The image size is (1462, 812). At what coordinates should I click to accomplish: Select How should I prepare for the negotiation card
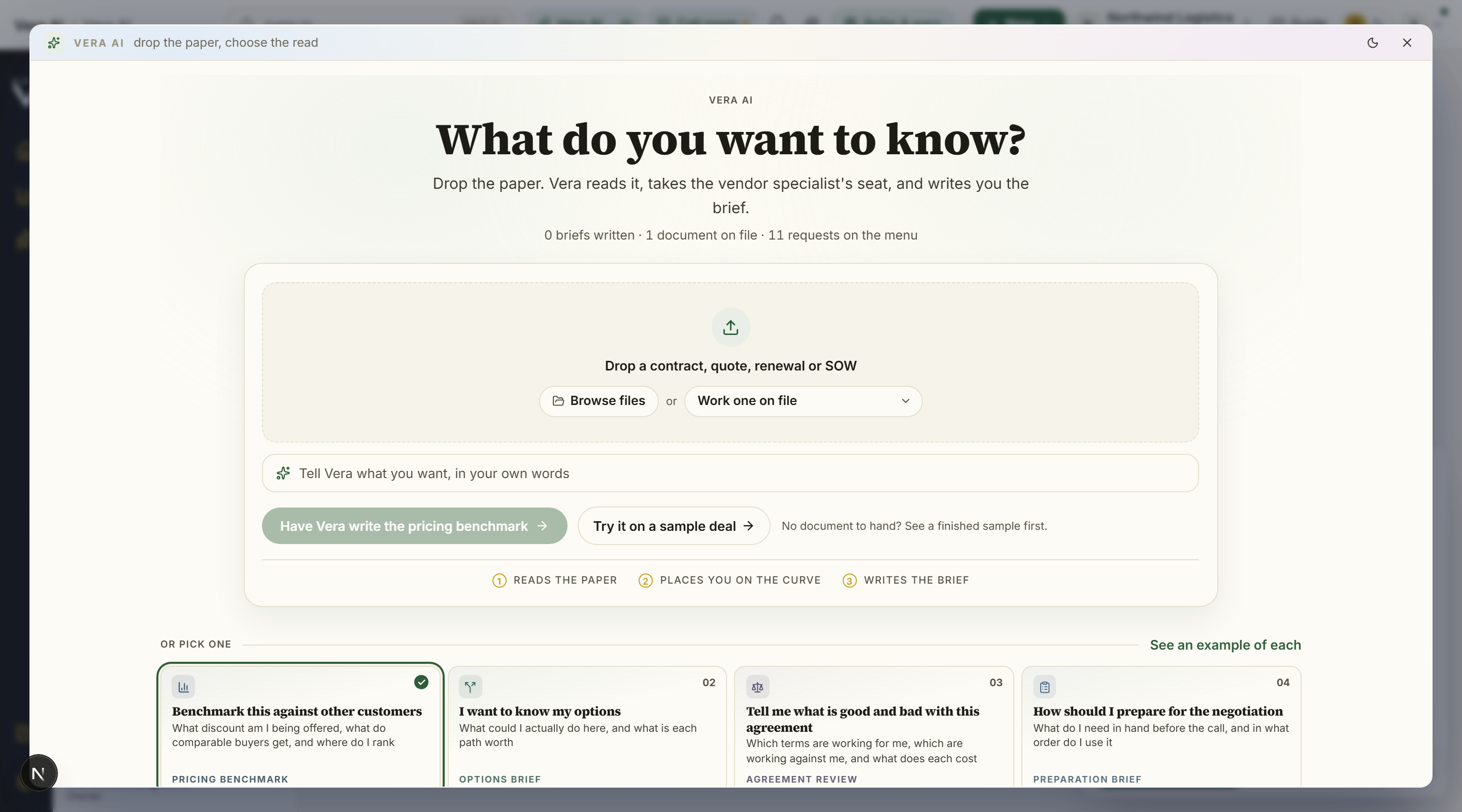pyautogui.click(x=1161, y=727)
